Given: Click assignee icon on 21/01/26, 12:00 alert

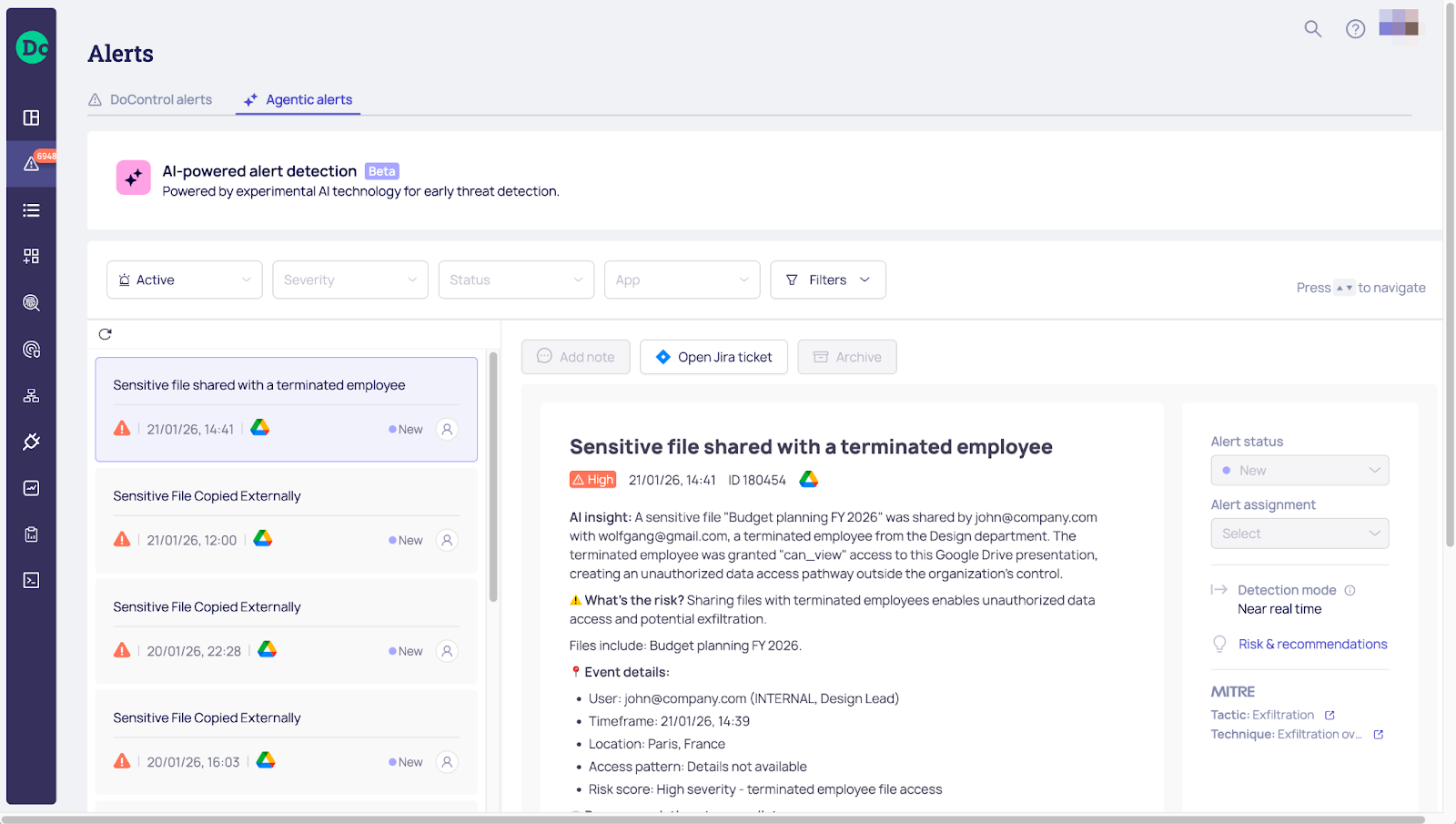Looking at the screenshot, I should pyautogui.click(x=447, y=540).
